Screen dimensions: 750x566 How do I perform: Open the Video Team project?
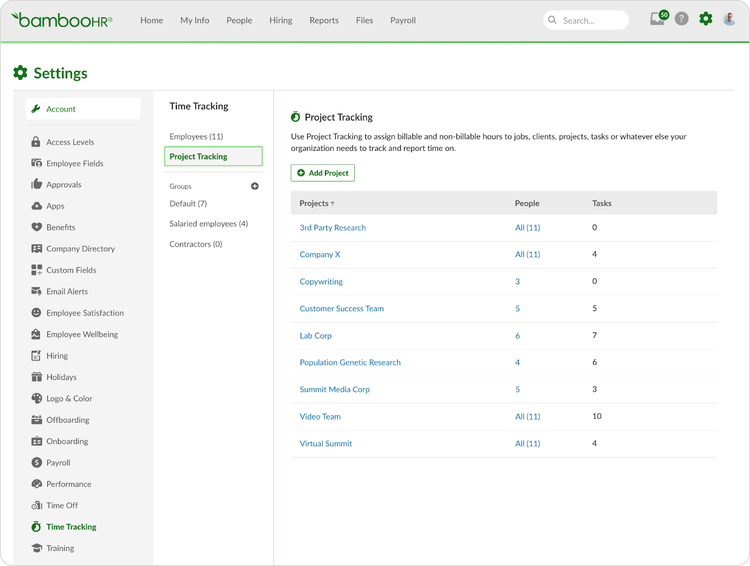320,416
